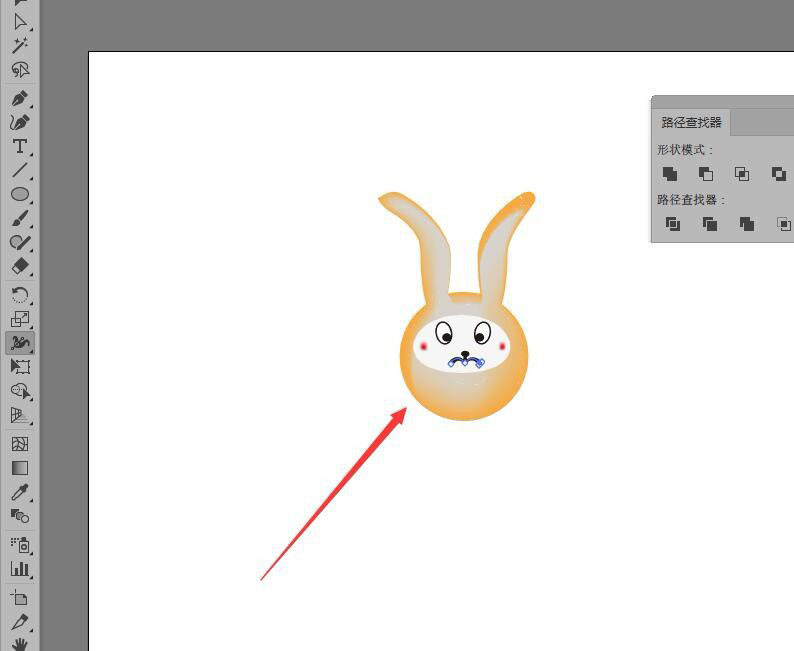Select the Blend tool
The width and height of the screenshot is (794, 651).
coord(20,516)
